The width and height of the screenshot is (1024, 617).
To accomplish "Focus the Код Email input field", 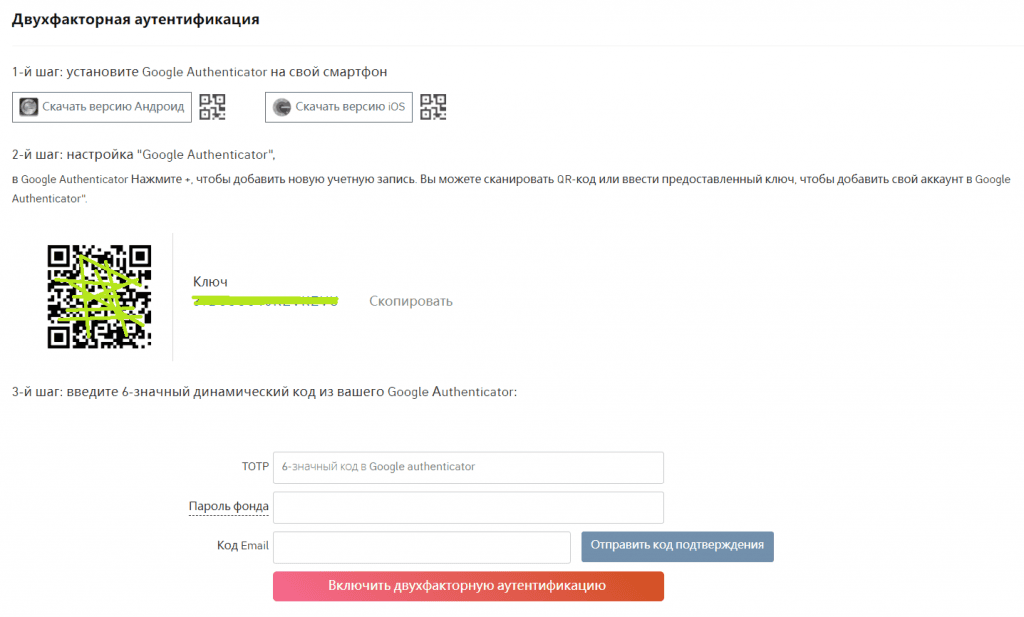I will pos(422,547).
